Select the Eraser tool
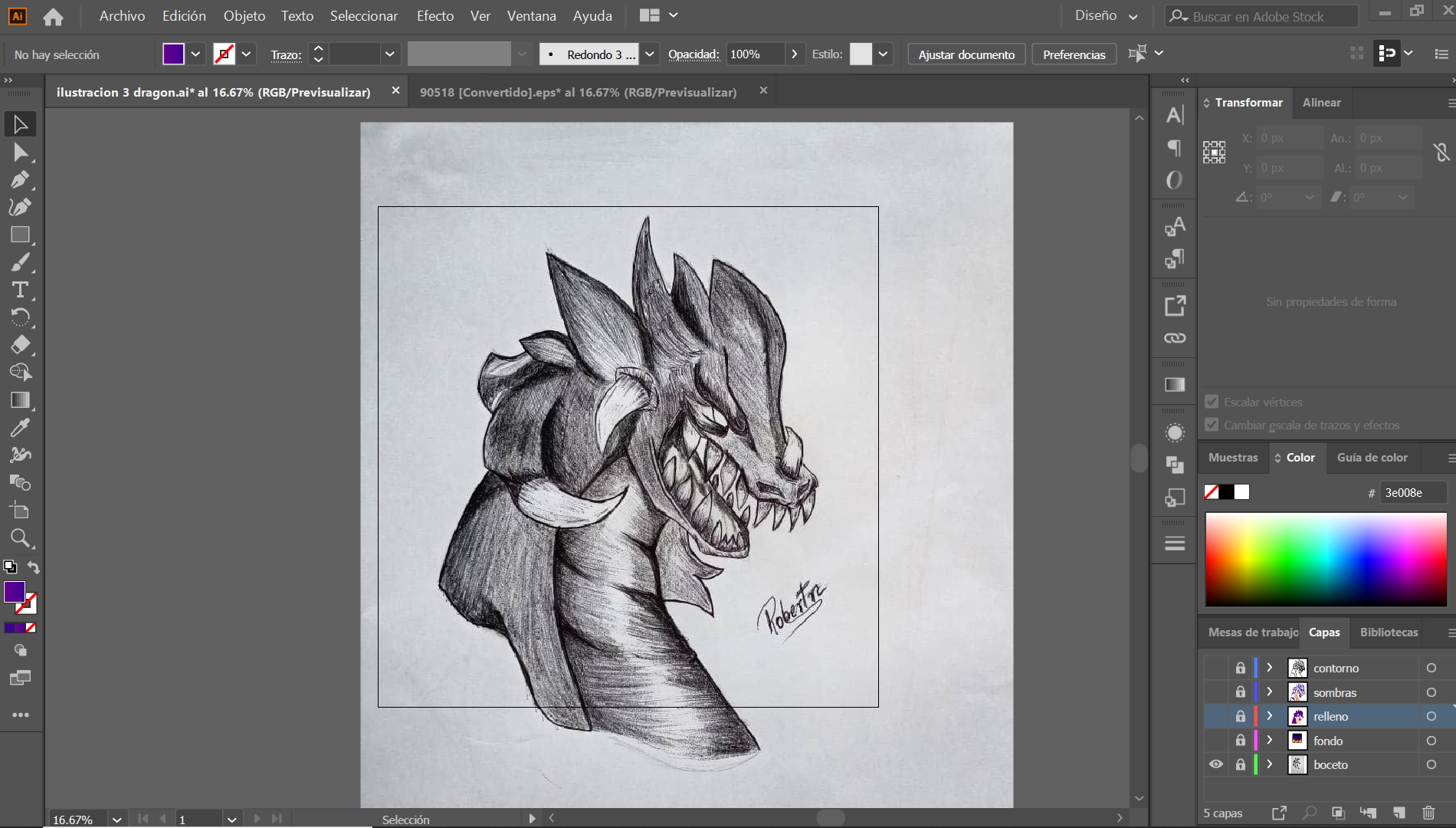 coord(21,345)
